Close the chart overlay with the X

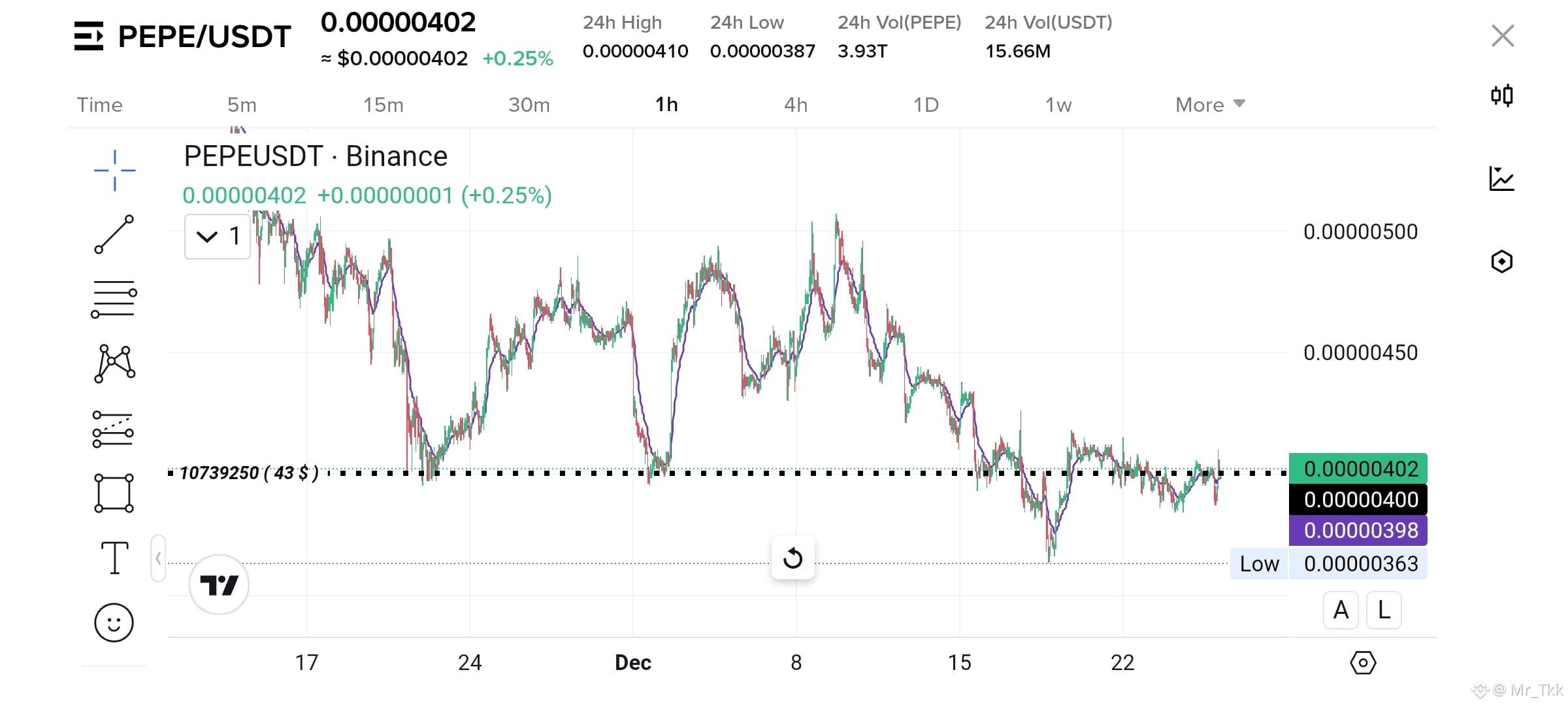(1503, 36)
